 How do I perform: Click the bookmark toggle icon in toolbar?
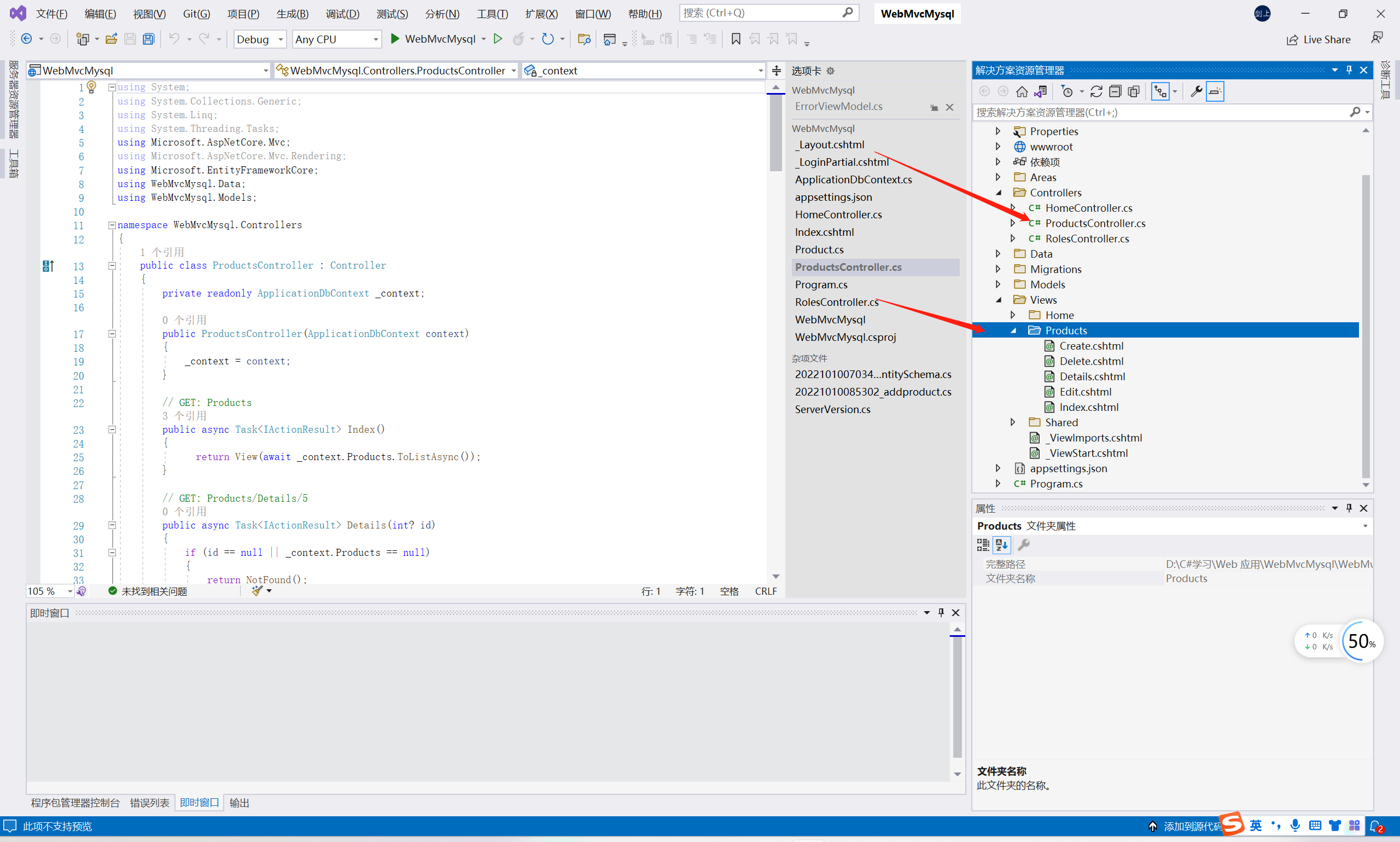click(736, 39)
